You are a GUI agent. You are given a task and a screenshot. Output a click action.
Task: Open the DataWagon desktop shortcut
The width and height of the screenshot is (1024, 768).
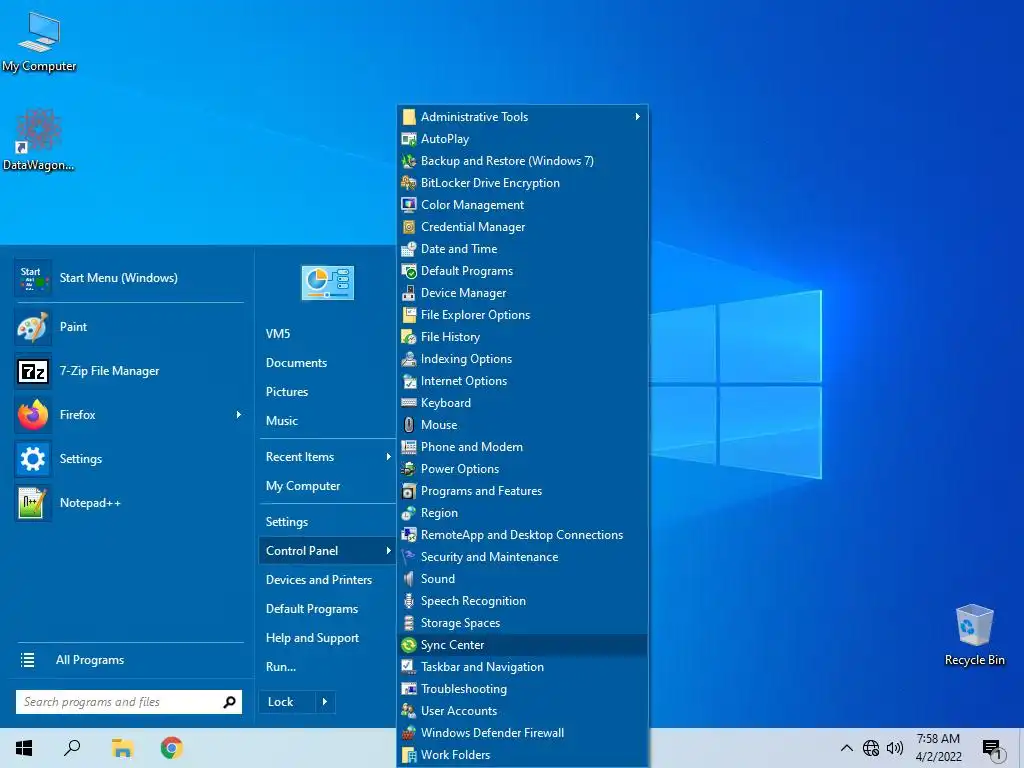[x=38, y=140]
